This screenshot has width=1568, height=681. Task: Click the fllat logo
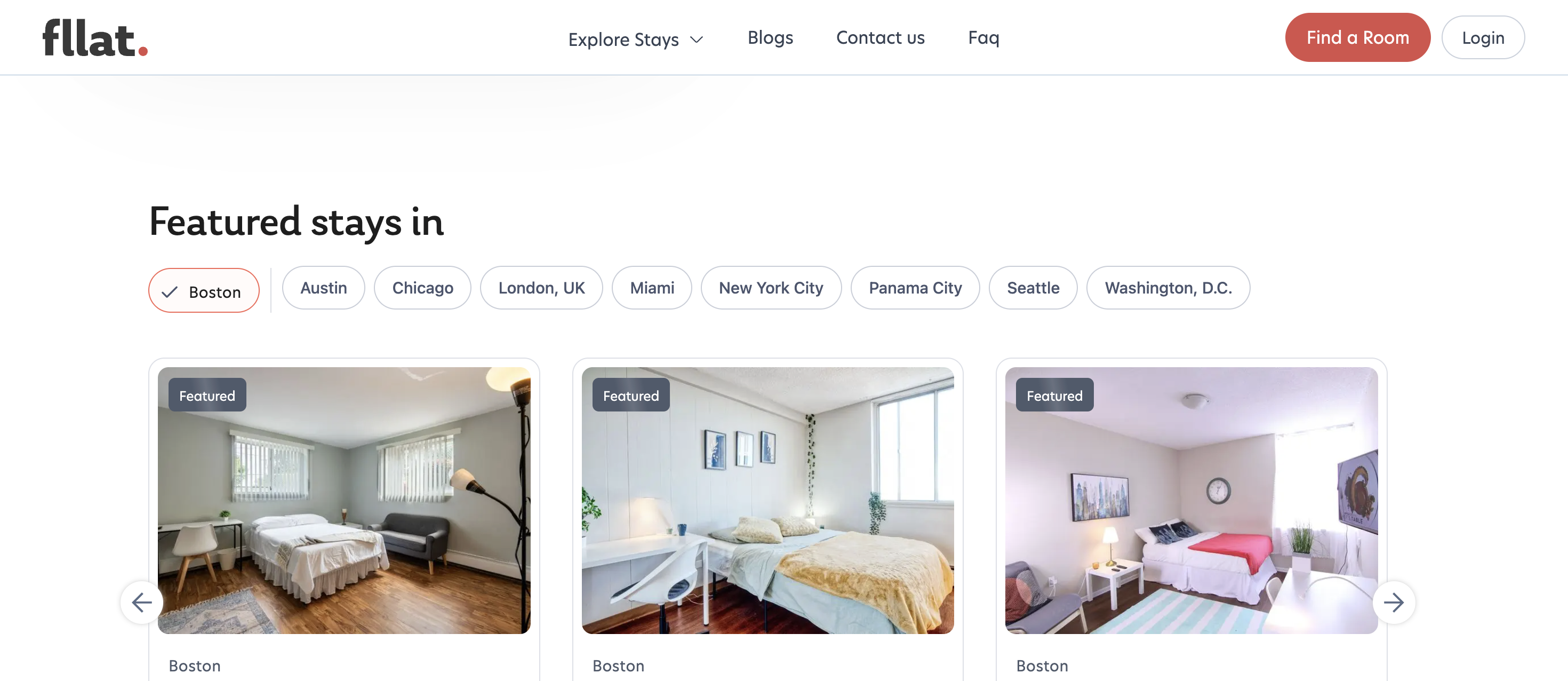click(x=95, y=38)
